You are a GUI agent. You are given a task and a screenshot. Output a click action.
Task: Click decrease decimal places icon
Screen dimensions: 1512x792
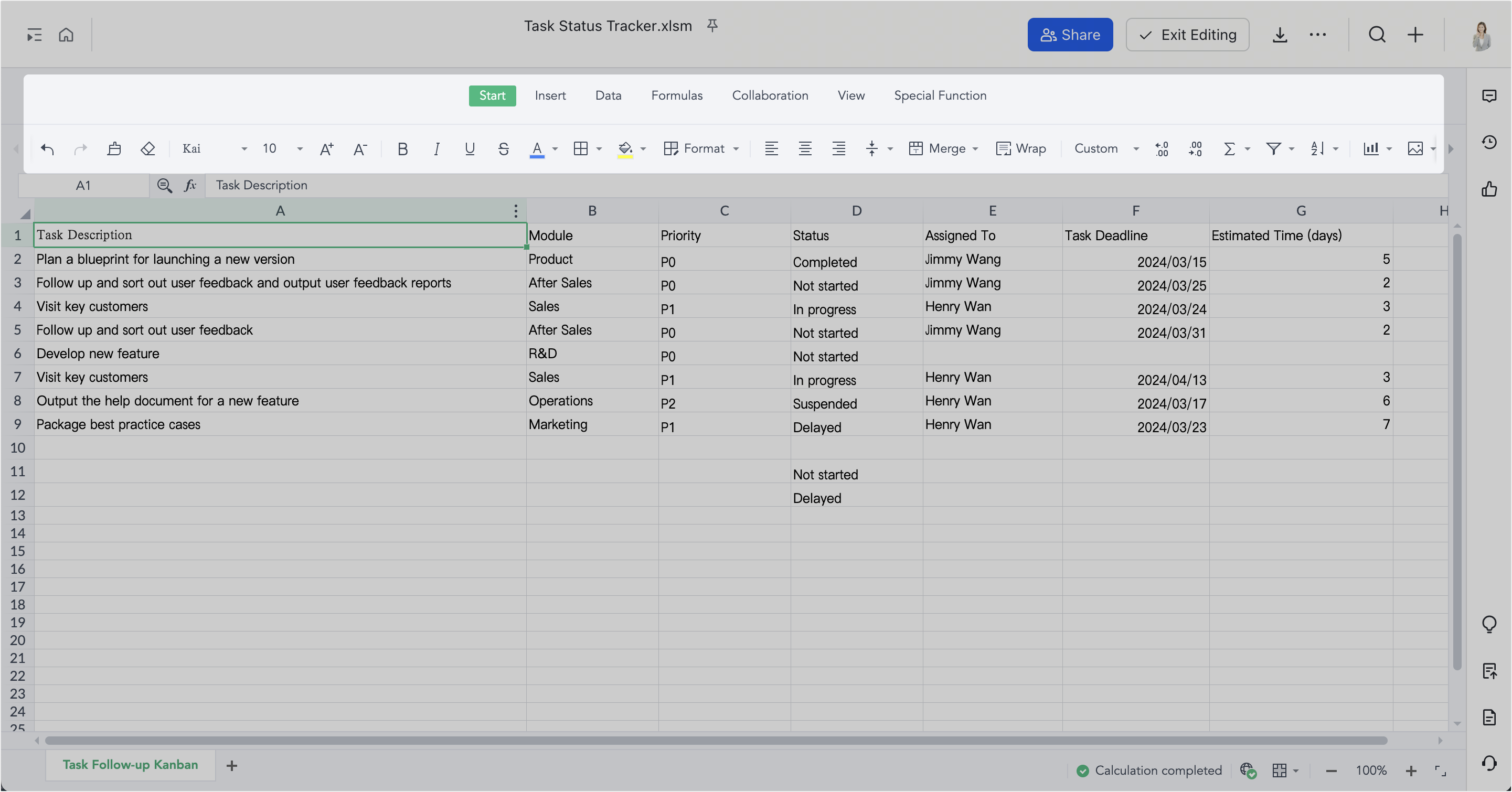coord(1195,149)
